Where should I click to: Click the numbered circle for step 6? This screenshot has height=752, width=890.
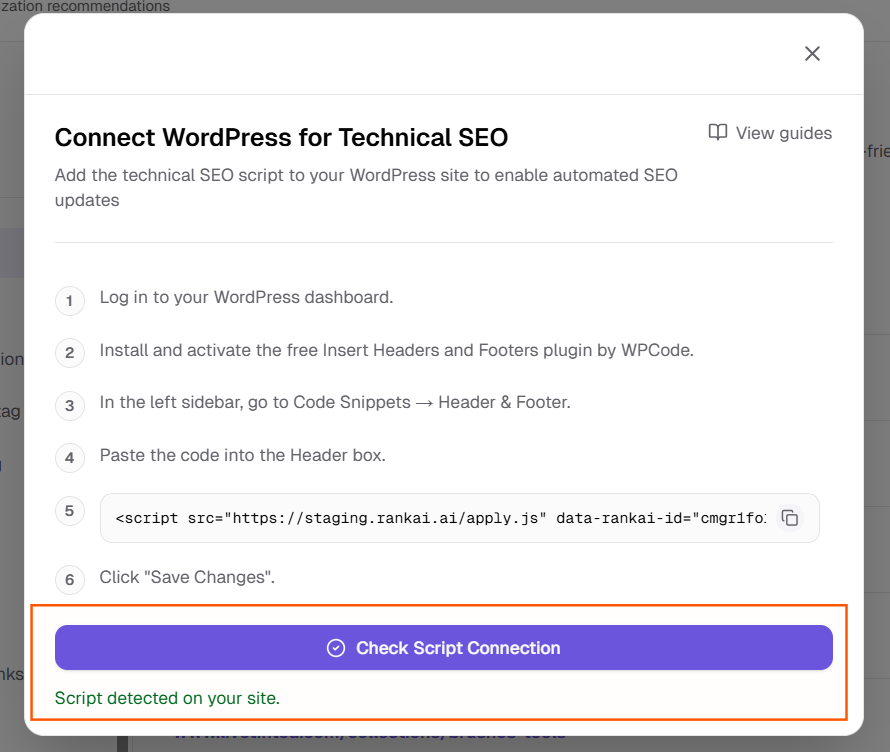pyautogui.click(x=70, y=578)
